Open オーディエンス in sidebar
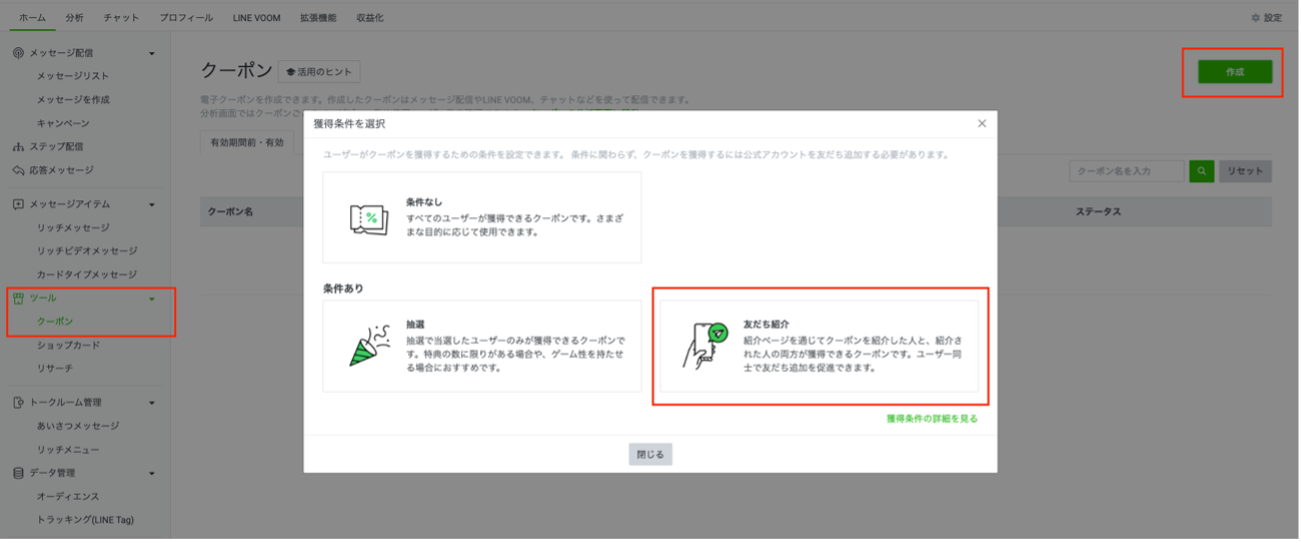 (68, 496)
